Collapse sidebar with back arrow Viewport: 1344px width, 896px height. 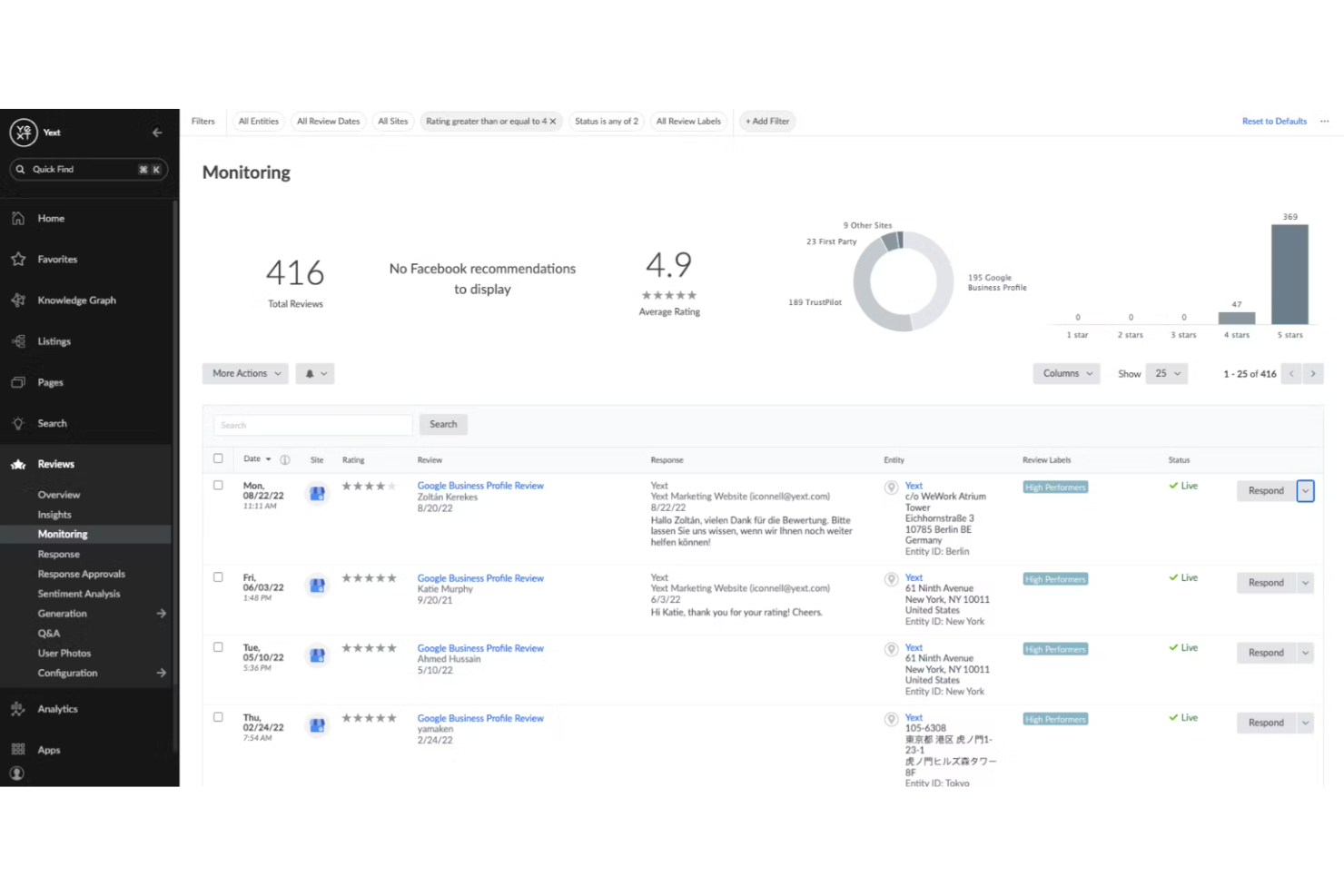pyautogui.click(x=157, y=133)
